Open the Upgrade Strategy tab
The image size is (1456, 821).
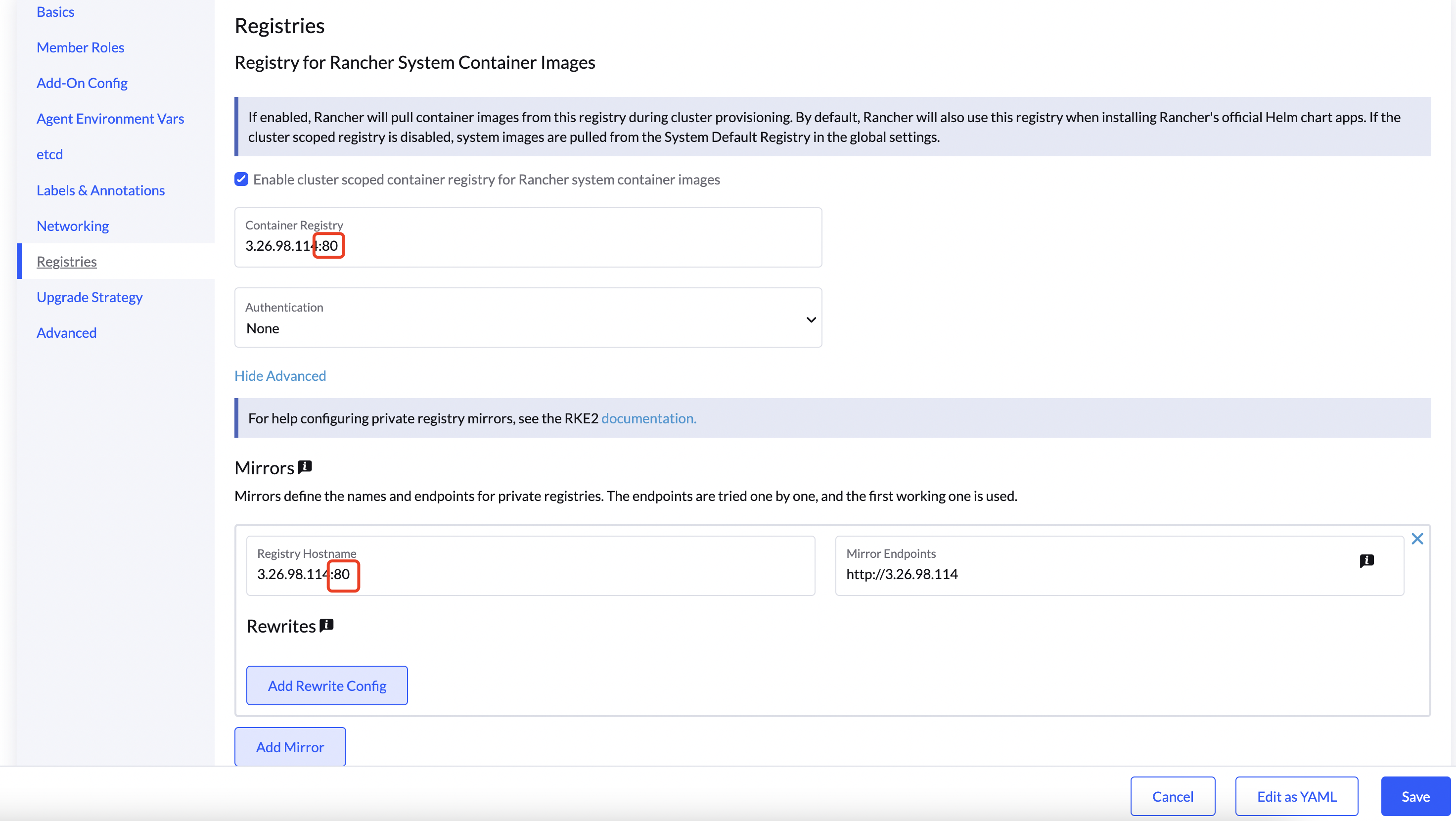coord(90,297)
